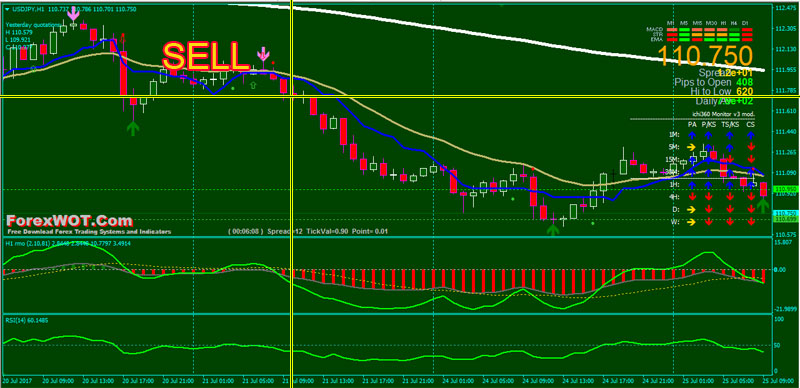Viewport: 800px width, 388px height.
Task: Click the D row P/KS red down arrow
Action: coord(709,209)
